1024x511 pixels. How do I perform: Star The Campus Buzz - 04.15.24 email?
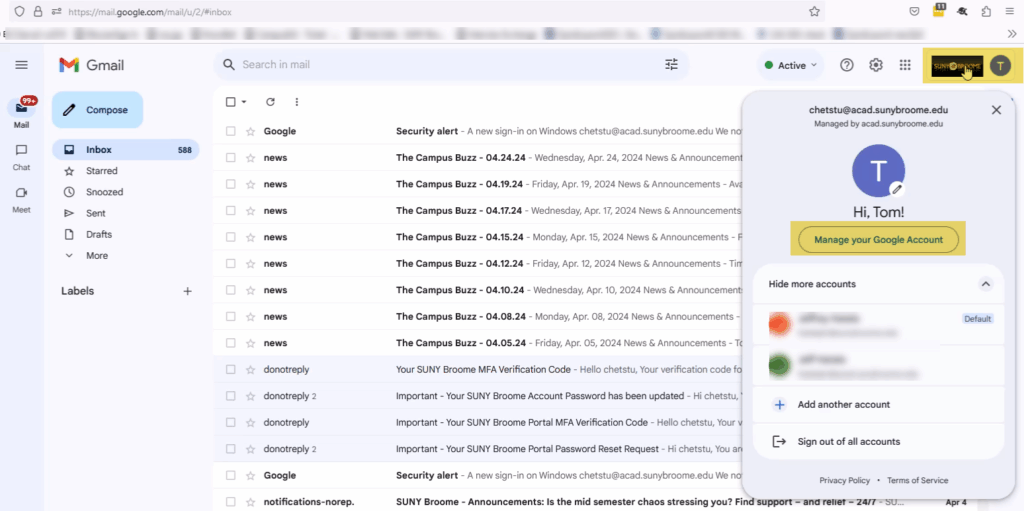point(249,237)
